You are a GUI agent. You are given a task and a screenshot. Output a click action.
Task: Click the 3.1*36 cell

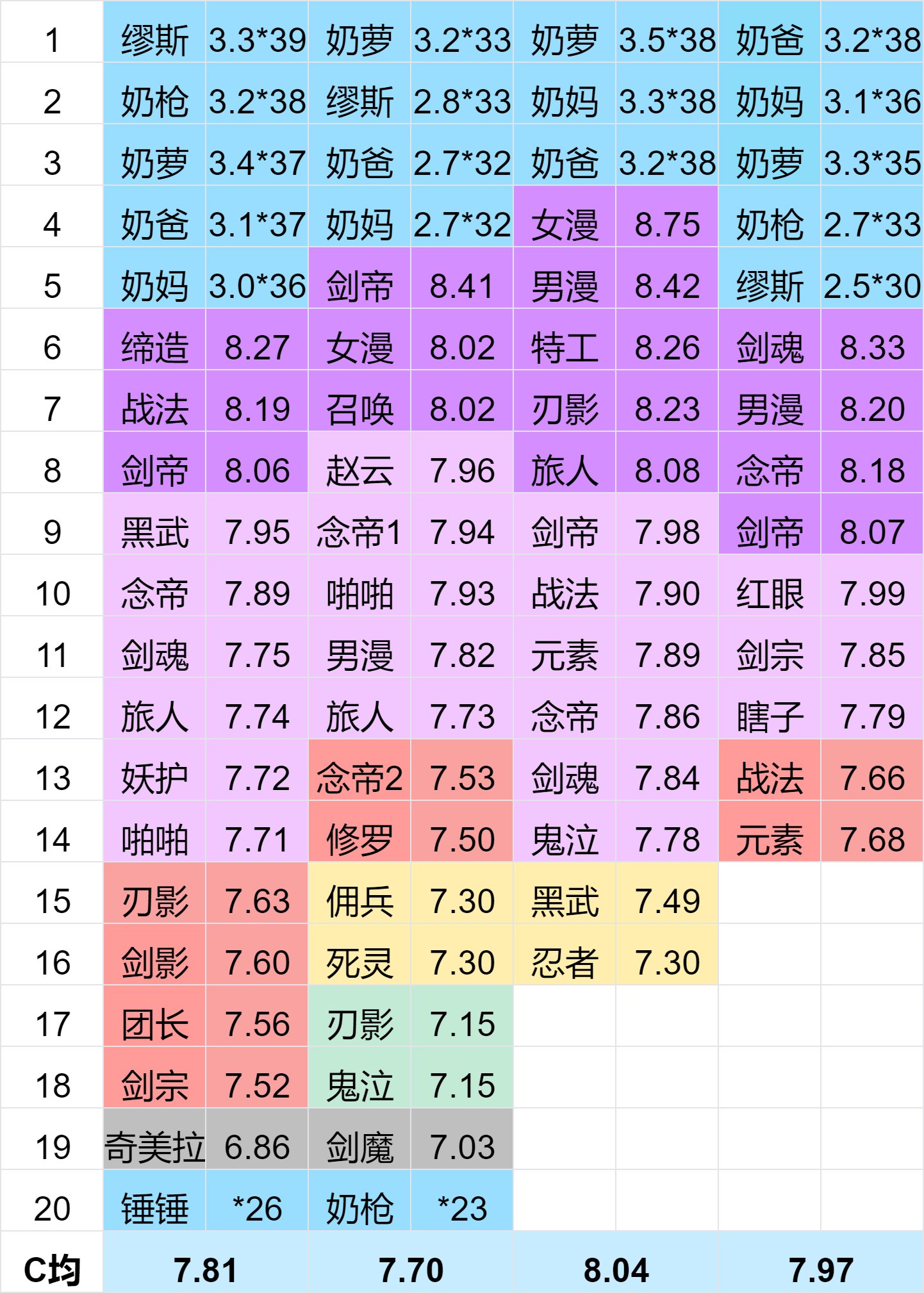click(872, 94)
